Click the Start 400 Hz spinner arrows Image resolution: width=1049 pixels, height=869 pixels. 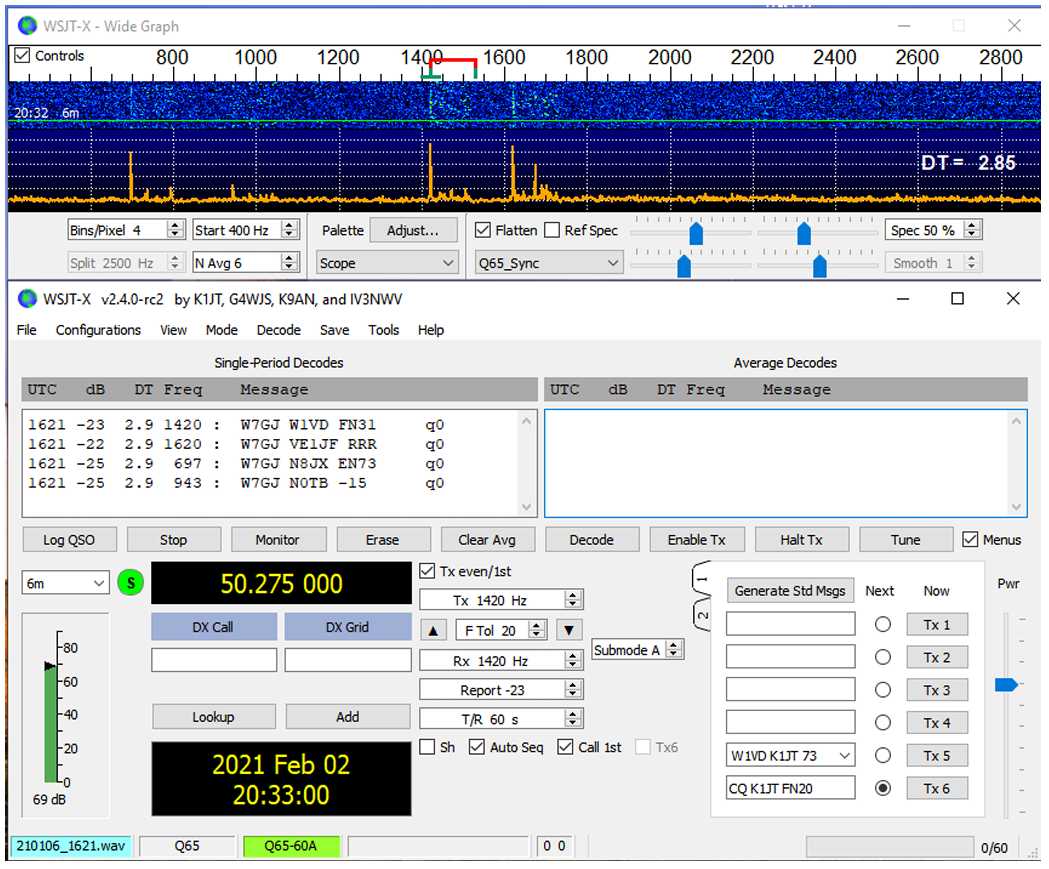click(289, 230)
